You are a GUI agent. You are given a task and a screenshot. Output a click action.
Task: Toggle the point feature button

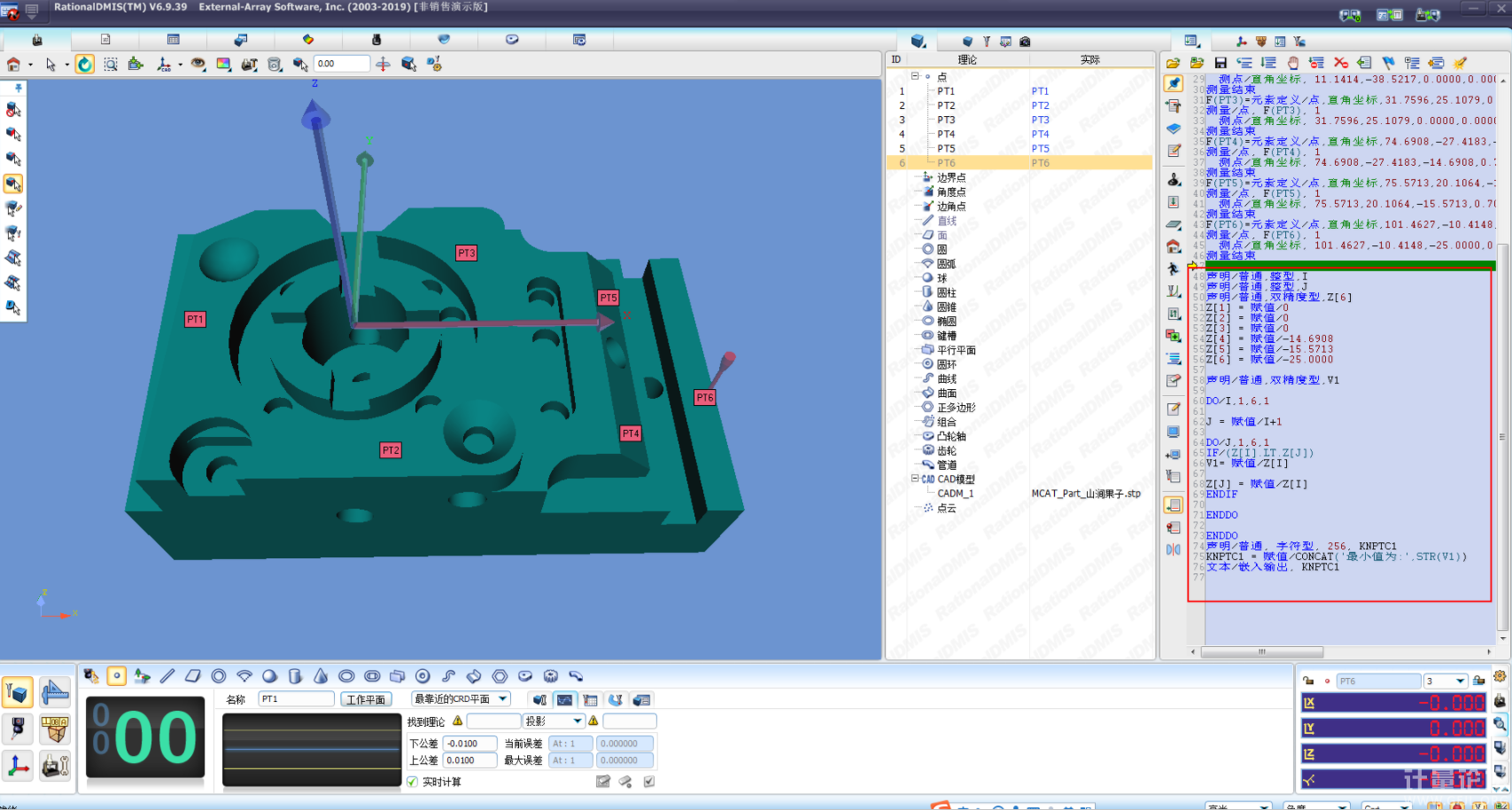(116, 676)
